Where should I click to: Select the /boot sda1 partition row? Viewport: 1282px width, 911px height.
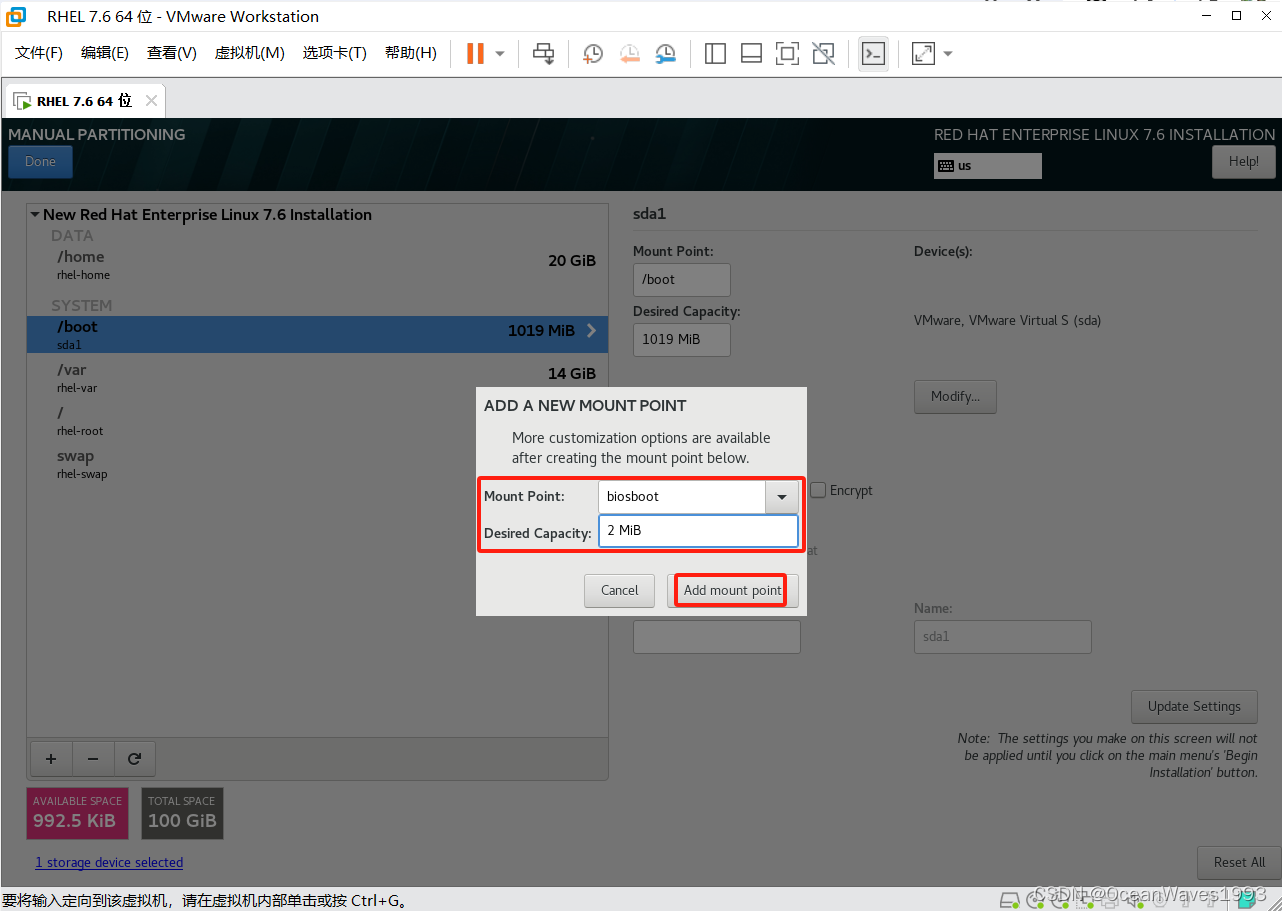(x=317, y=334)
